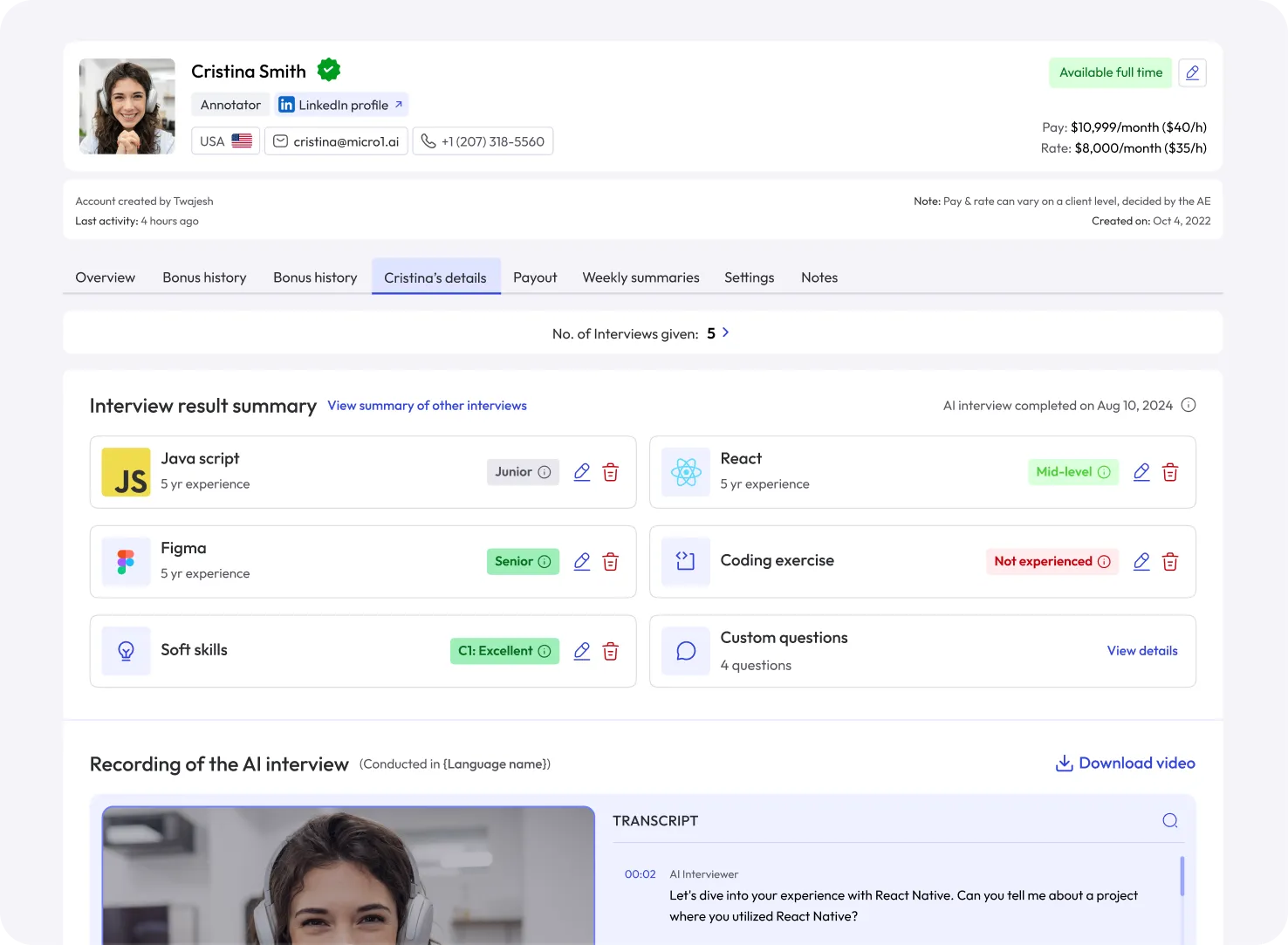Click the 'Pay: $10,999/month ($40/h)' text
Viewport: 1288px width, 945px height.
click(1124, 127)
